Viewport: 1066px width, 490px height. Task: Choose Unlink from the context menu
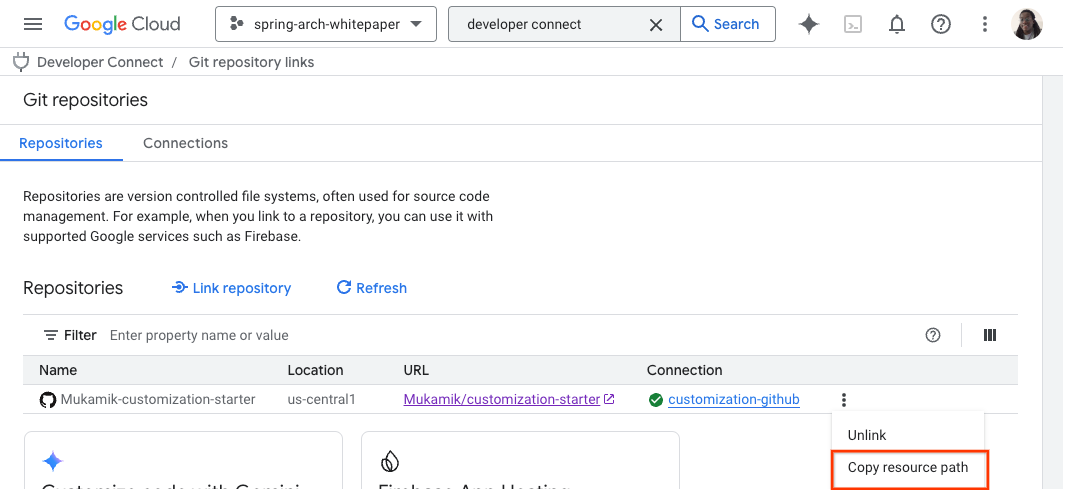tap(867, 436)
